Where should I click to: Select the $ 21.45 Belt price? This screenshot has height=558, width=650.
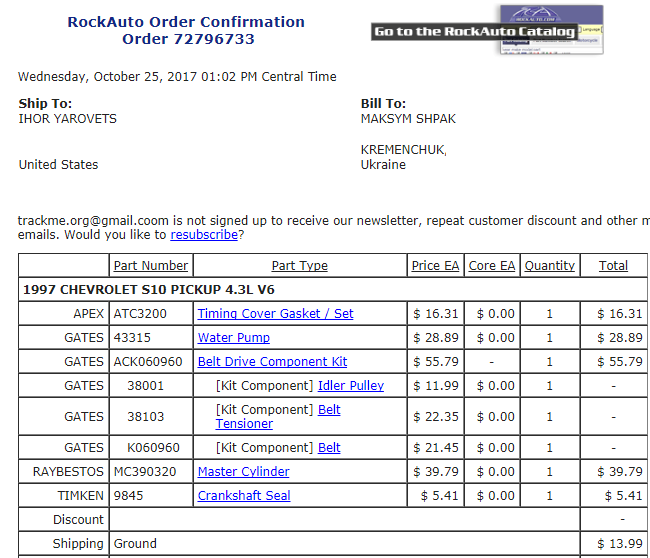436,448
